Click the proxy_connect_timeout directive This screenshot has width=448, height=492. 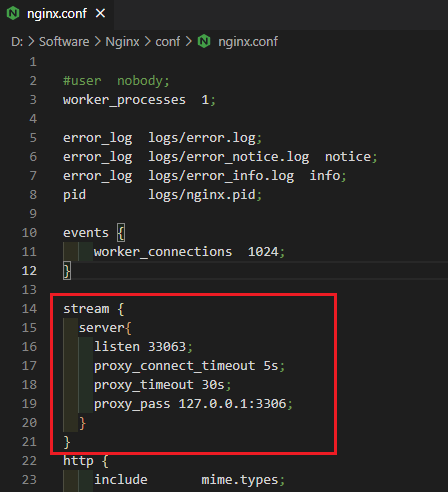pos(175,366)
